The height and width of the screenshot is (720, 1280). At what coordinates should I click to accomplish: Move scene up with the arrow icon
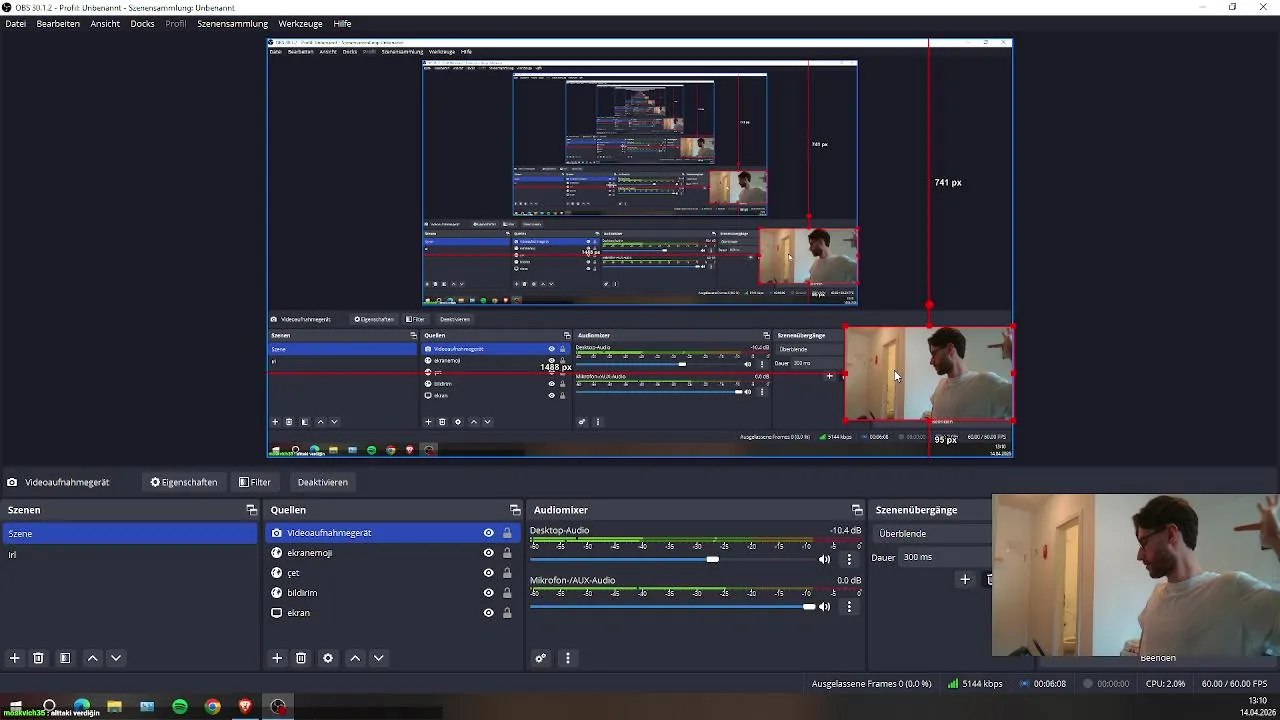pyautogui.click(x=92, y=658)
